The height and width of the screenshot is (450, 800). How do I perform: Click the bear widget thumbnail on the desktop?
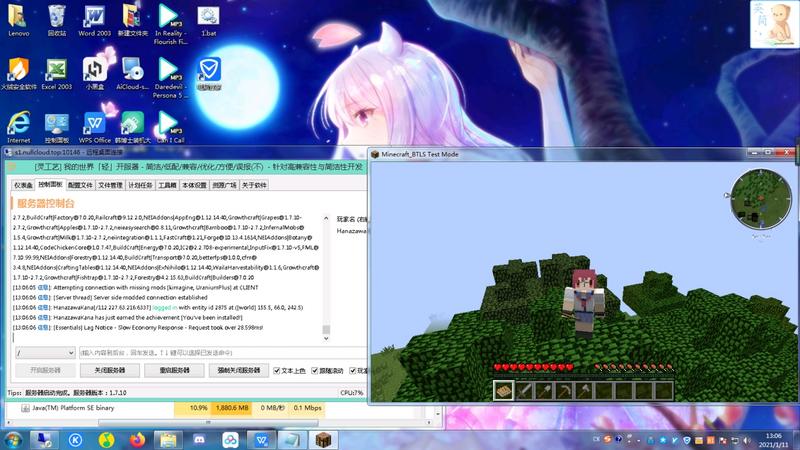(774, 24)
